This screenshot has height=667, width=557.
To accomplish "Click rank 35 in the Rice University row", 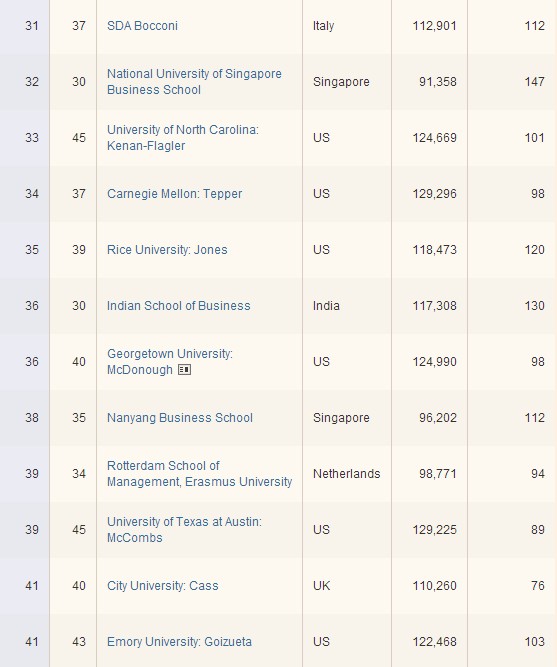I will pyautogui.click(x=32, y=250).
